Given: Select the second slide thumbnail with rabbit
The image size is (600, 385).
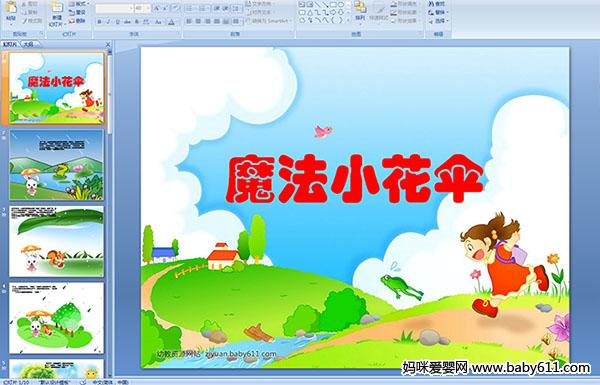Looking at the screenshot, I should [x=56, y=165].
